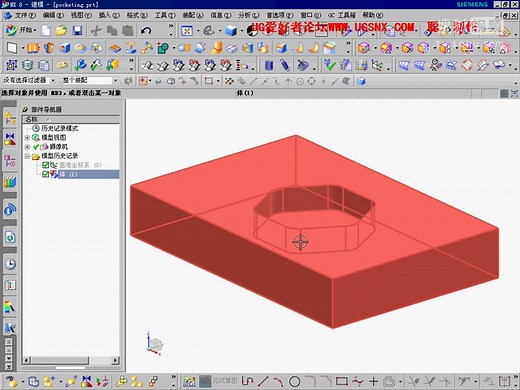Click the Cut scissors icon
Screen dimensions: 520x390
point(96,31)
